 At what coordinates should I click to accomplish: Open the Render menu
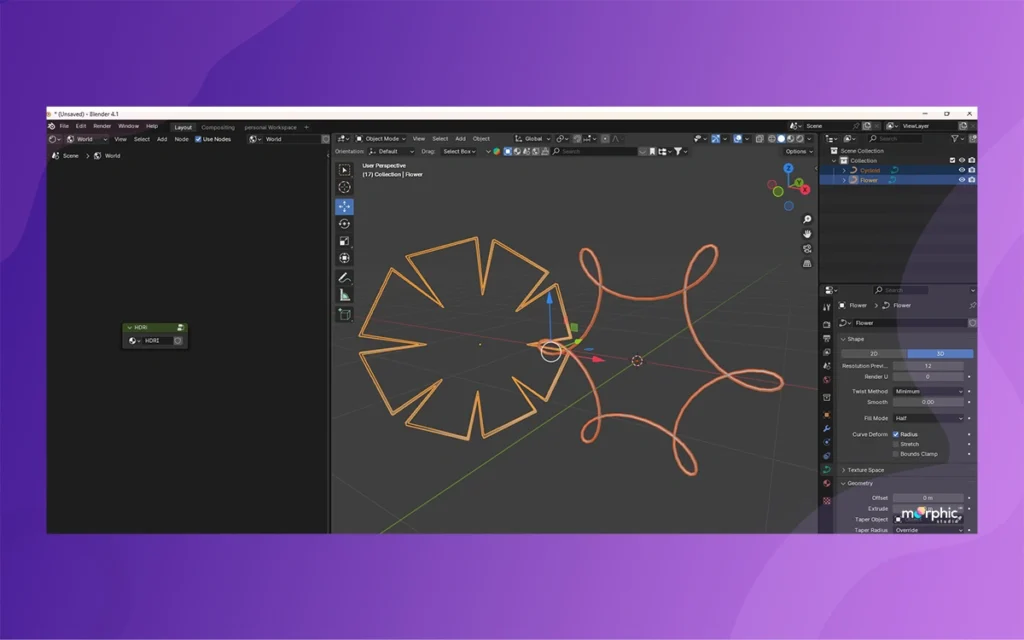pyautogui.click(x=102, y=126)
